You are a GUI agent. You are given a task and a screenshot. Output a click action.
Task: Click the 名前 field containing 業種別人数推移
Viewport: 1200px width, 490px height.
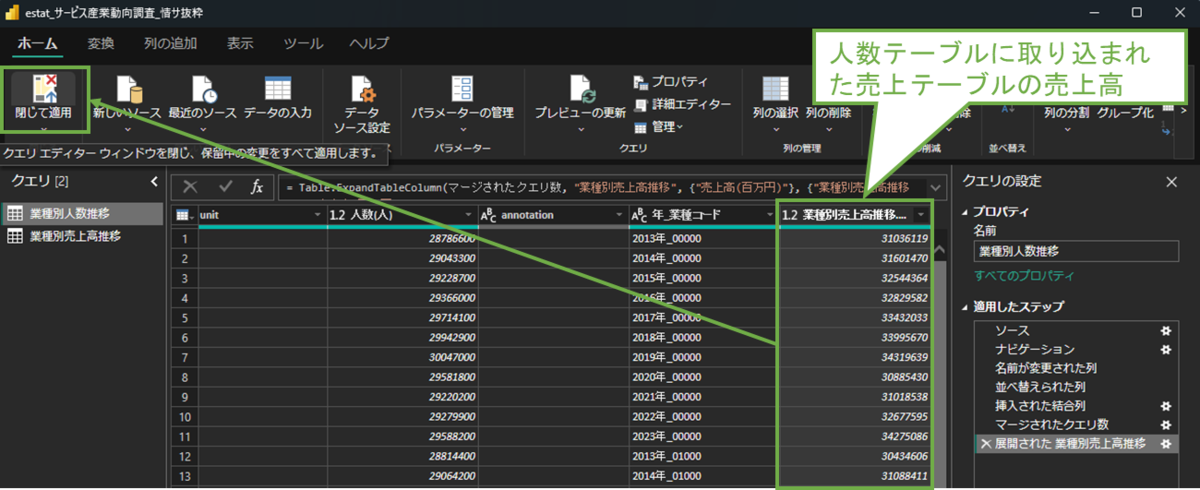[1075, 251]
